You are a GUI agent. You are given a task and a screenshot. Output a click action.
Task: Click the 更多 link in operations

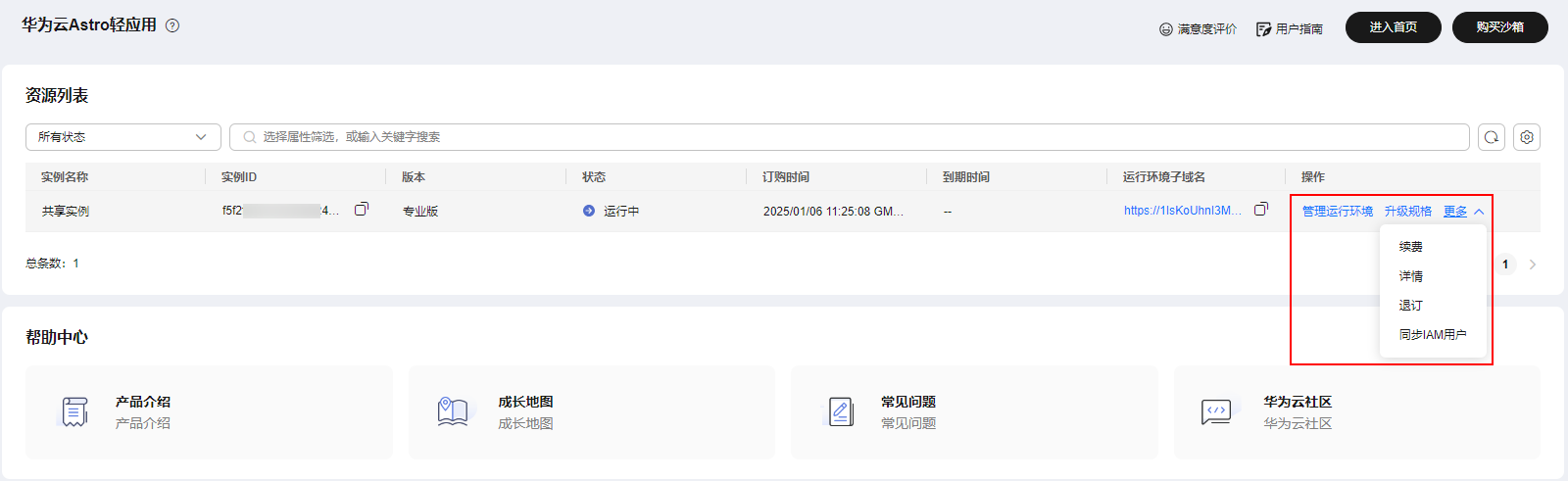[1455, 212]
